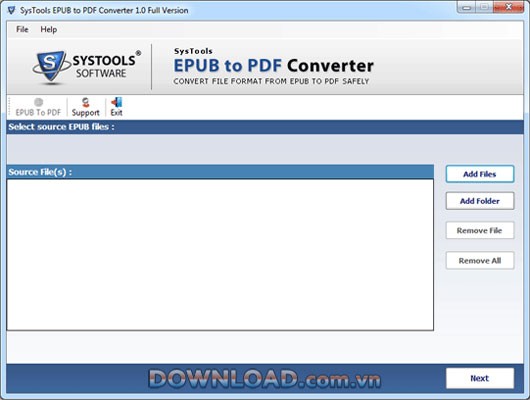
Task: Minimize the converter window
Action: point(467,7)
